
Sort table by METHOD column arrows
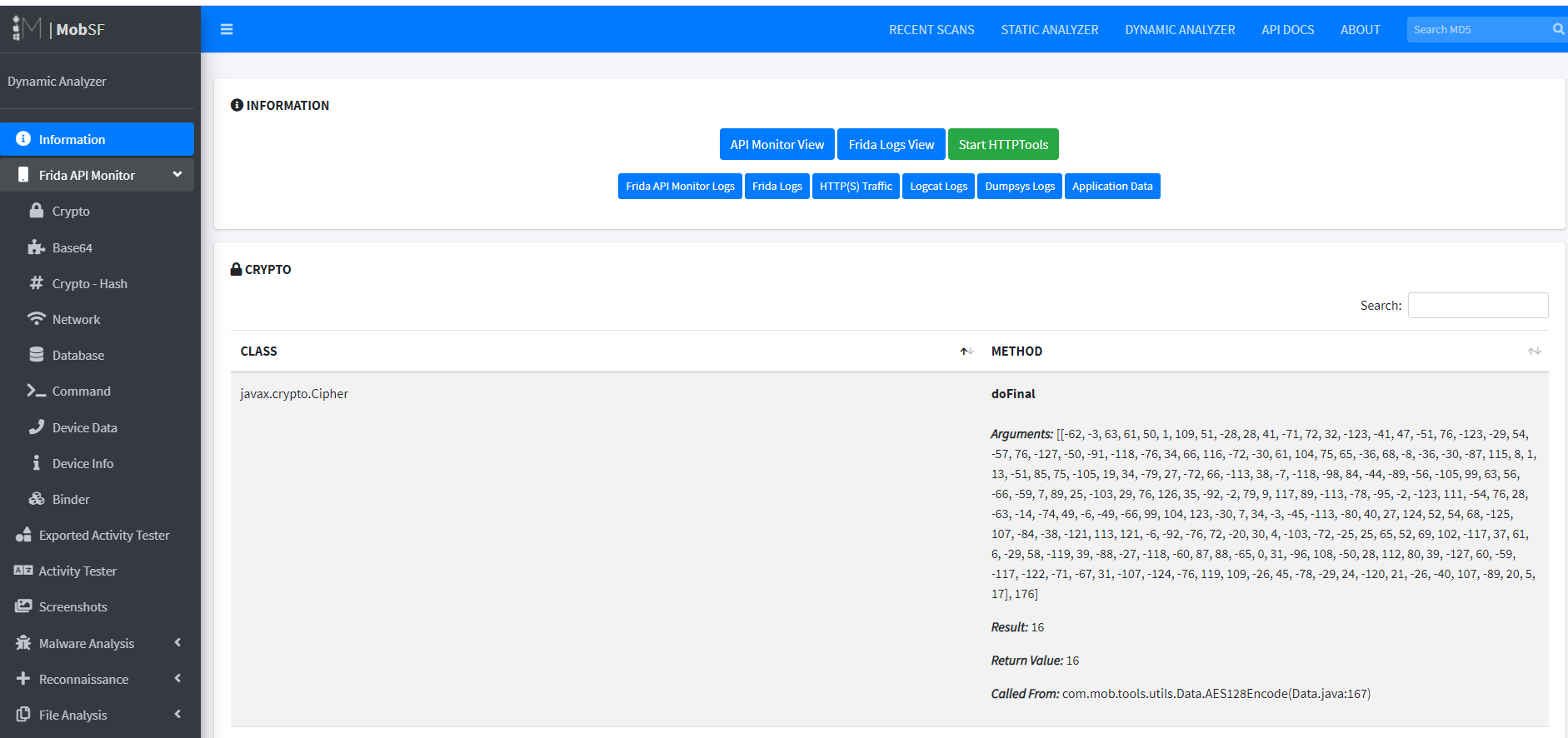point(1534,352)
